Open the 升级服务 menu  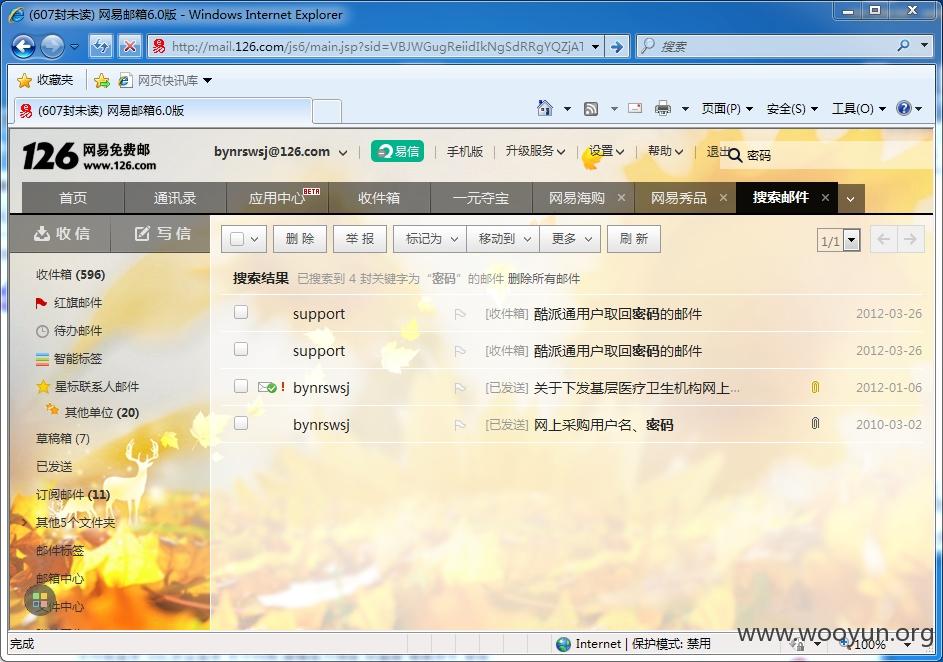pos(535,152)
